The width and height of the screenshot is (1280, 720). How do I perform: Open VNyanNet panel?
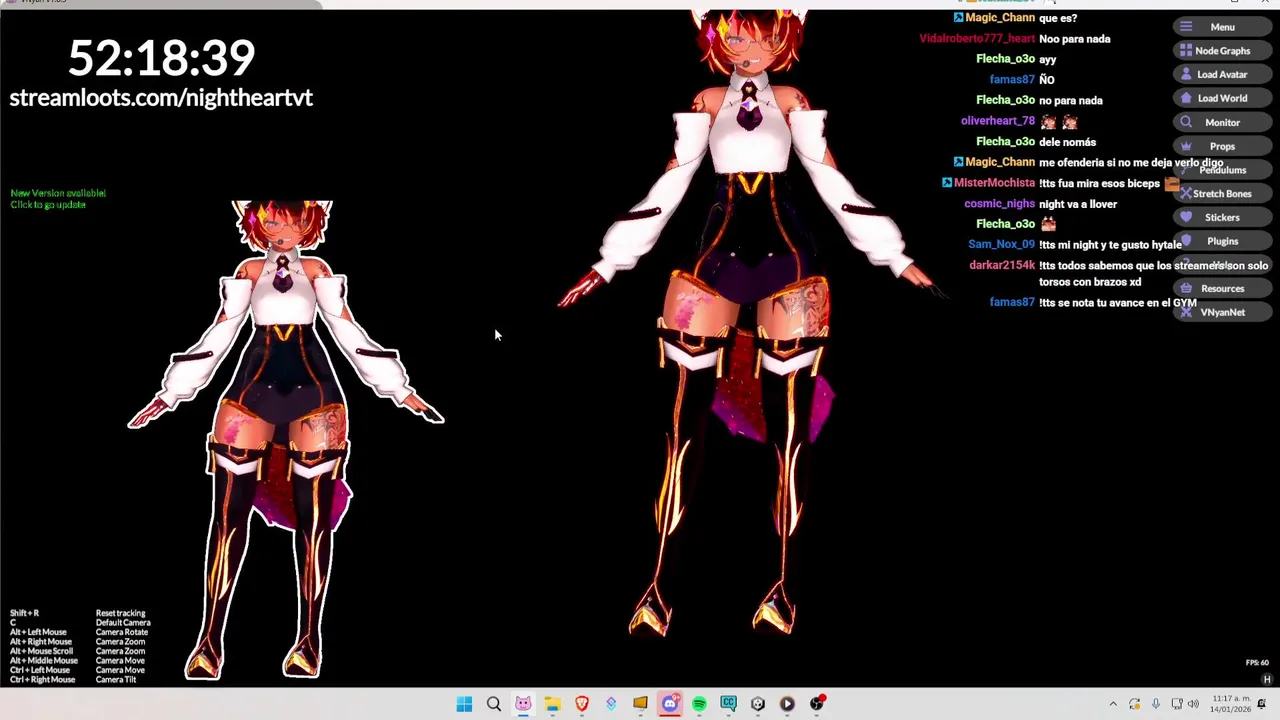[1222, 313]
